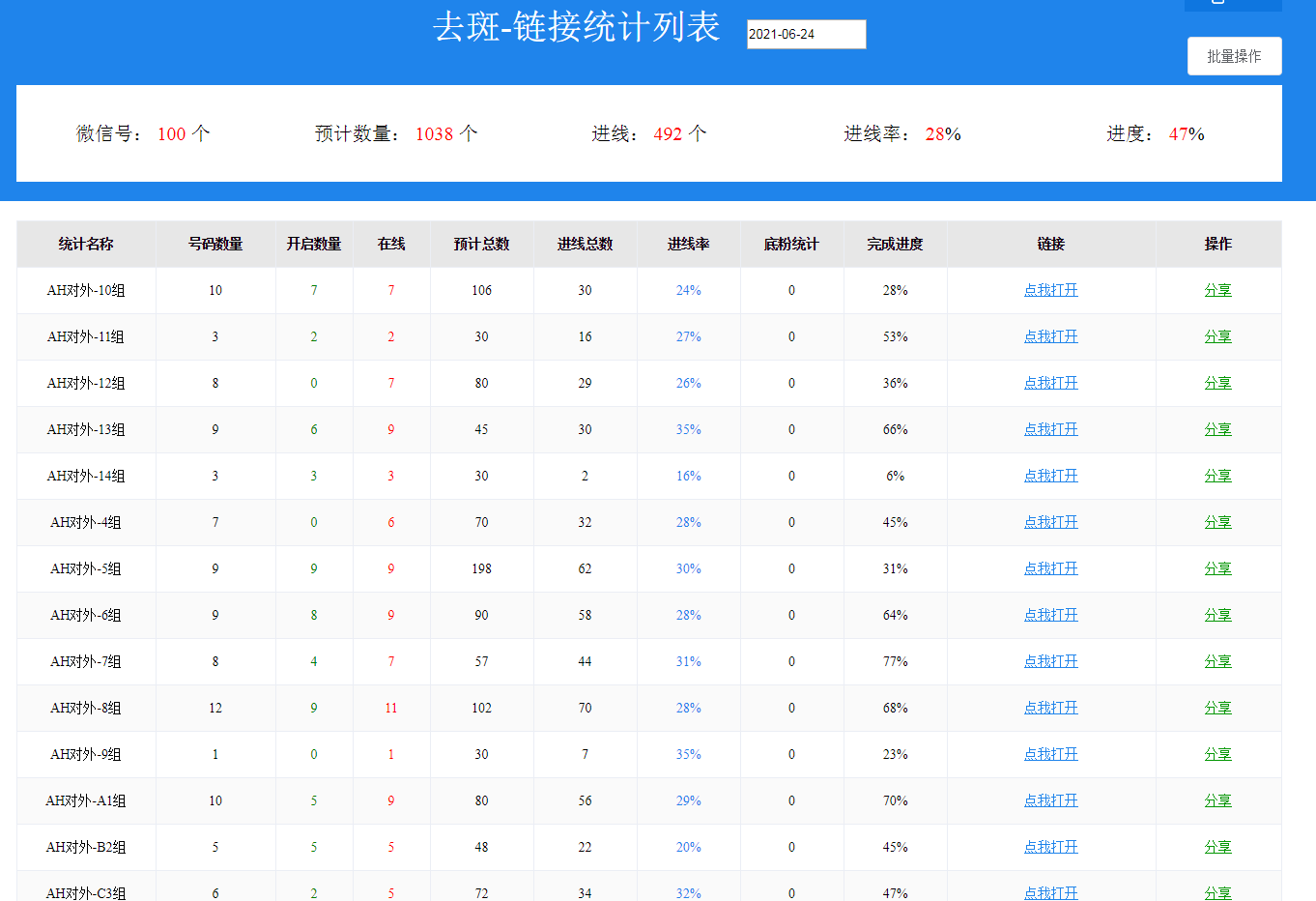This screenshot has height=901, width=1316.
Task: Click 完成进度 77% for AH对外-7组
Action: point(895,661)
